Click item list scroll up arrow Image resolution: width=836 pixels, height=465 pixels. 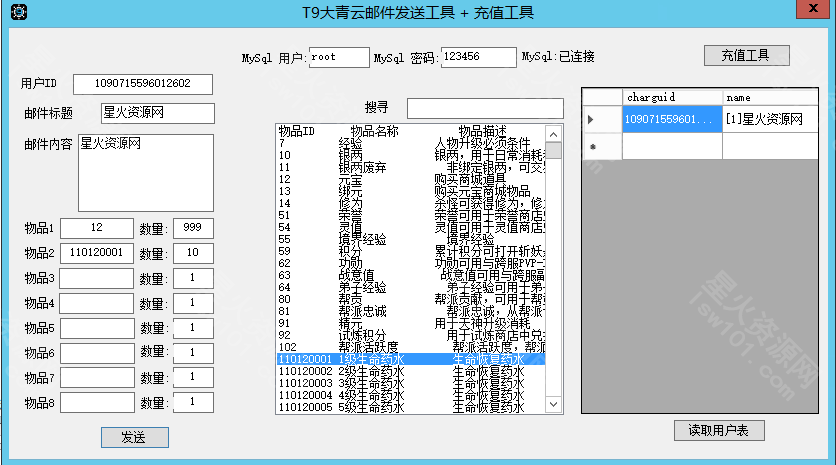[x=553, y=134]
